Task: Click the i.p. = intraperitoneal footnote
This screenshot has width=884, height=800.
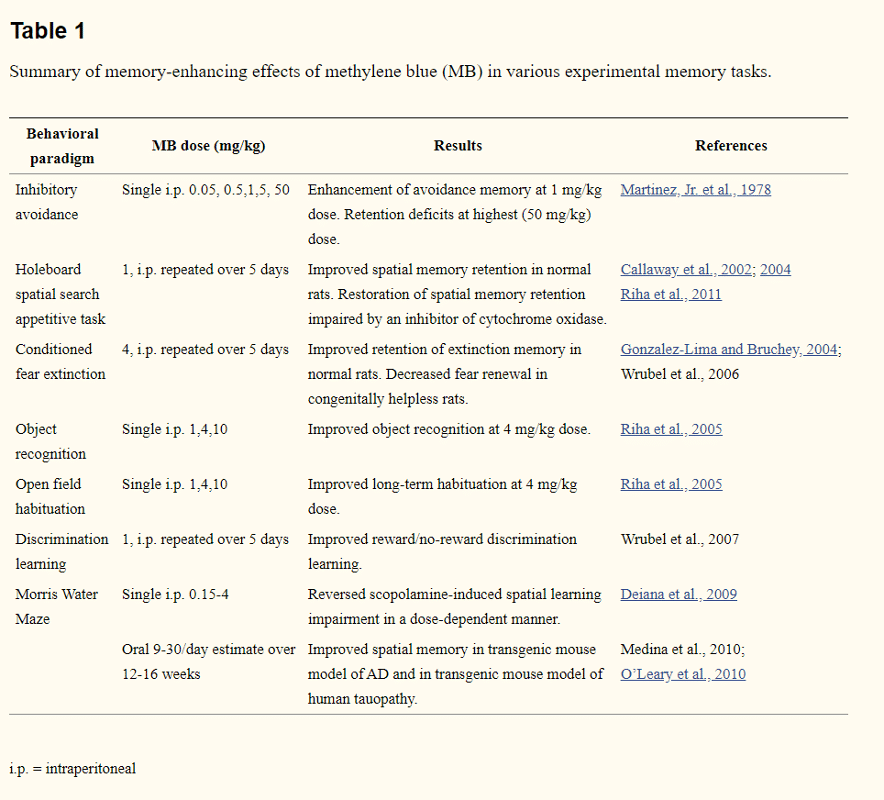Action: pos(72,769)
